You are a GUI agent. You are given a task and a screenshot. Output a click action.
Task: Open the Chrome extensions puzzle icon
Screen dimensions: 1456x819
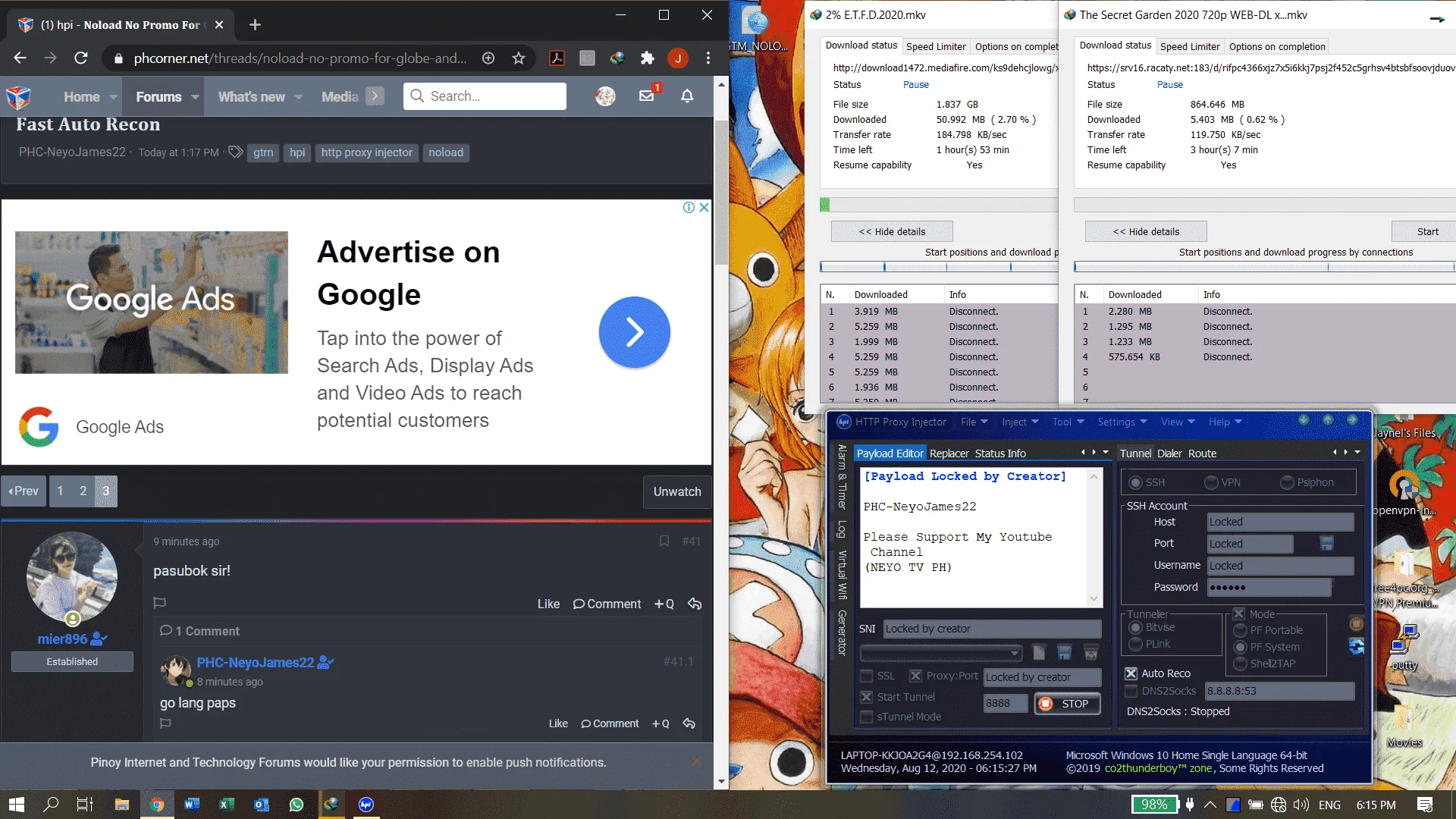648,58
